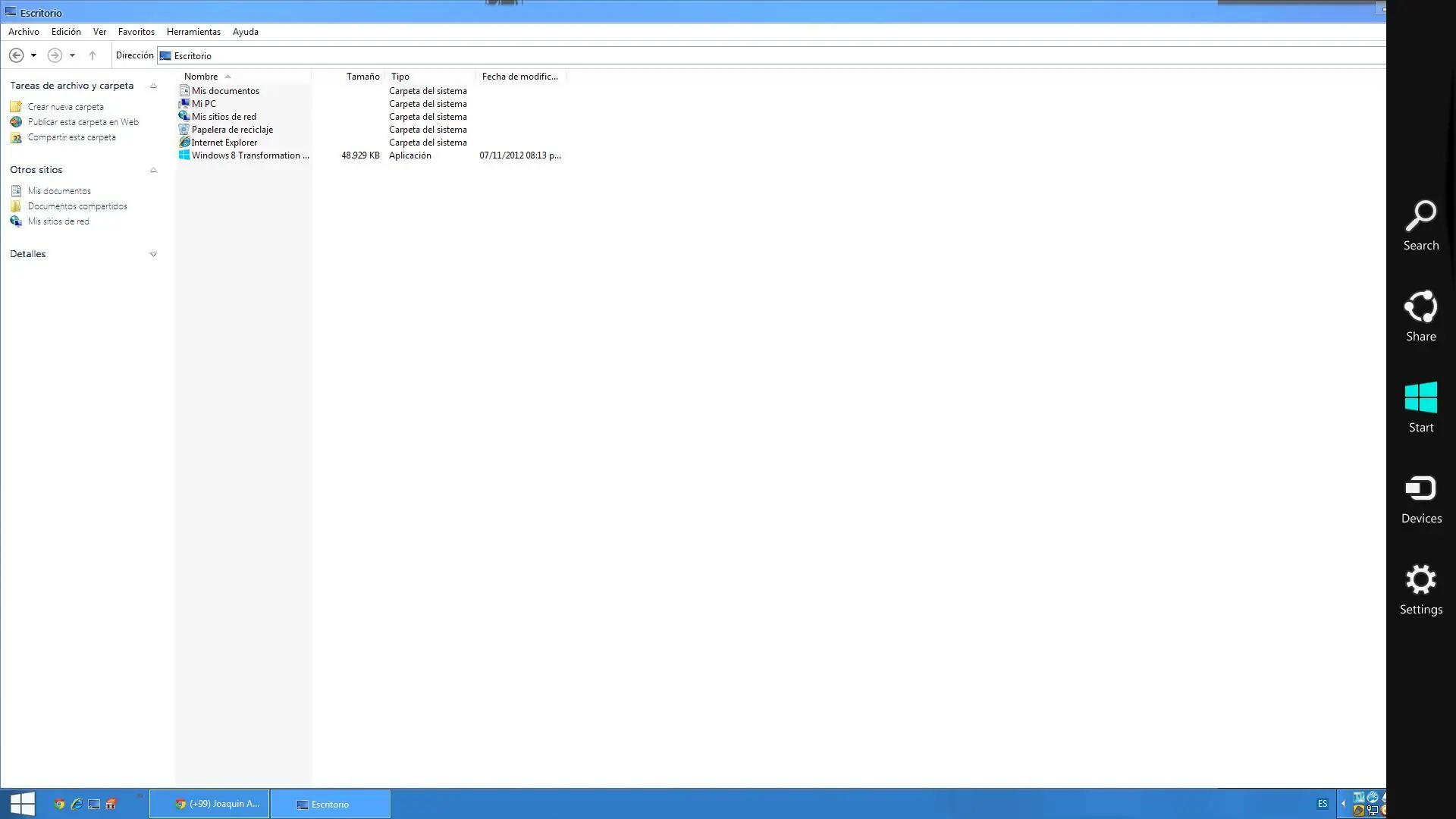Image resolution: width=1456 pixels, height=819 pixels.
Task: Open Mis sitios de red under Otros sitios
Action: click(x=58, y=221)
